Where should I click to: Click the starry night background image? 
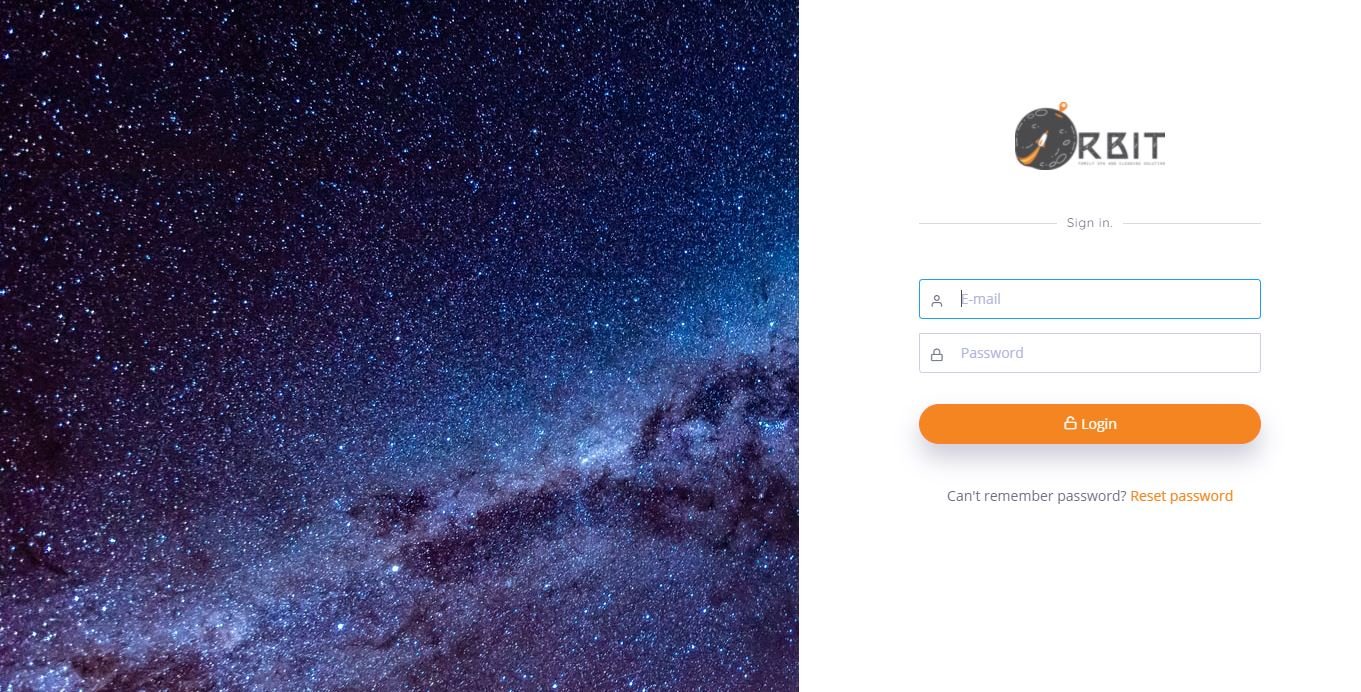(399, 346)
